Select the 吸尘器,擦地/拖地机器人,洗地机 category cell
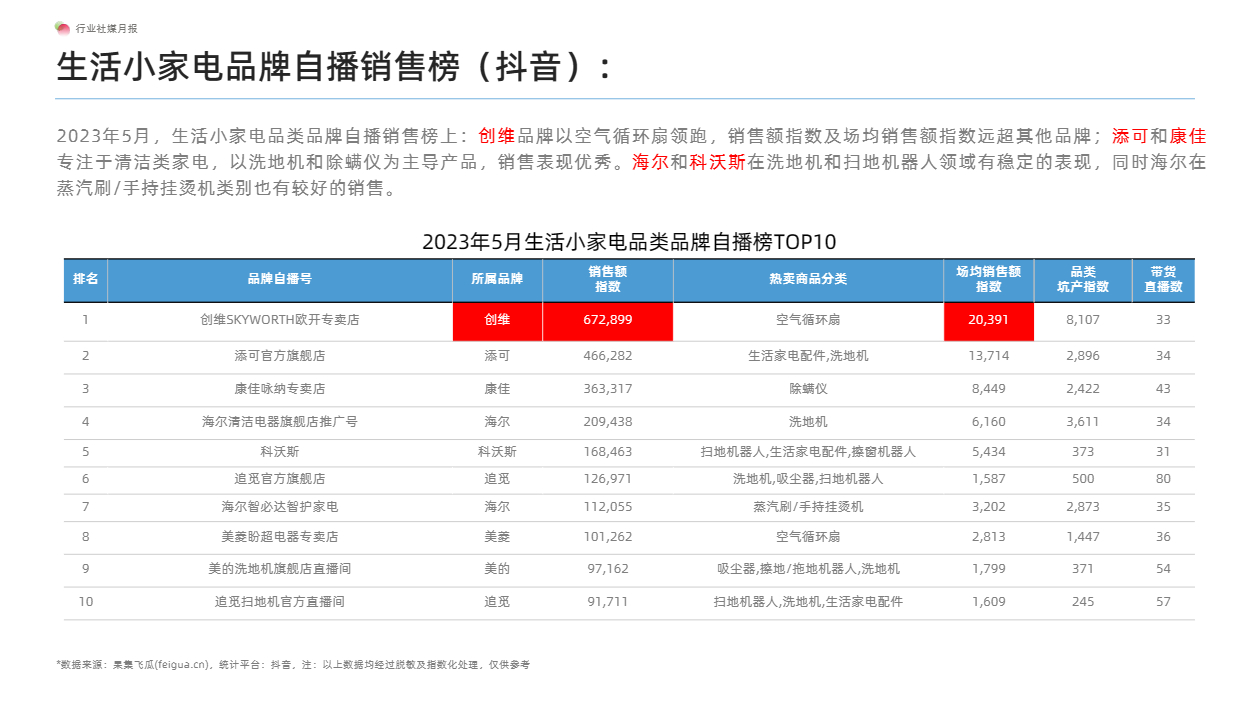 pos(808,570)
